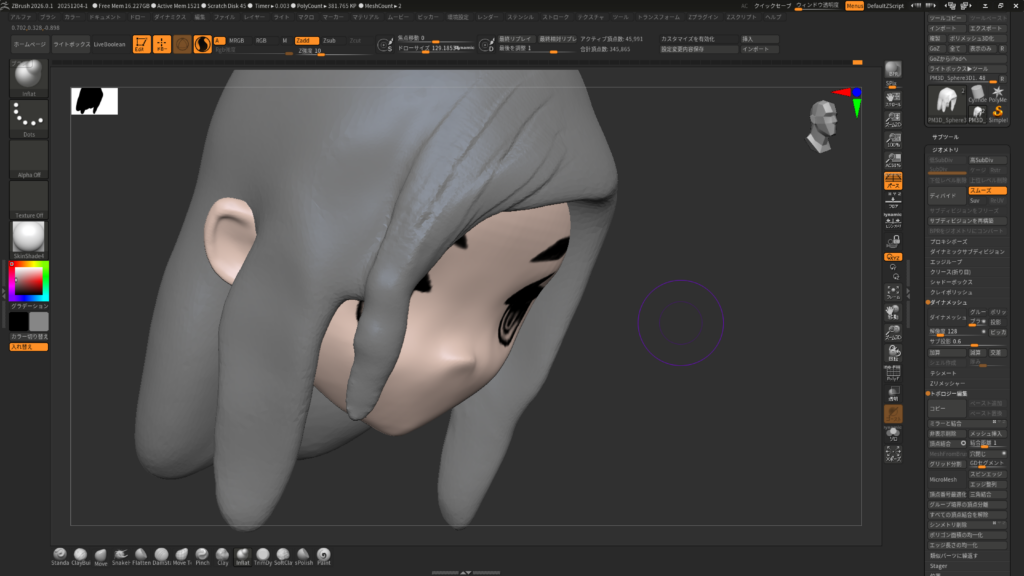This screenshot has width=1024, height=576.
Task: Activate the Edit mode icon
Action: (x=140, y=44)
